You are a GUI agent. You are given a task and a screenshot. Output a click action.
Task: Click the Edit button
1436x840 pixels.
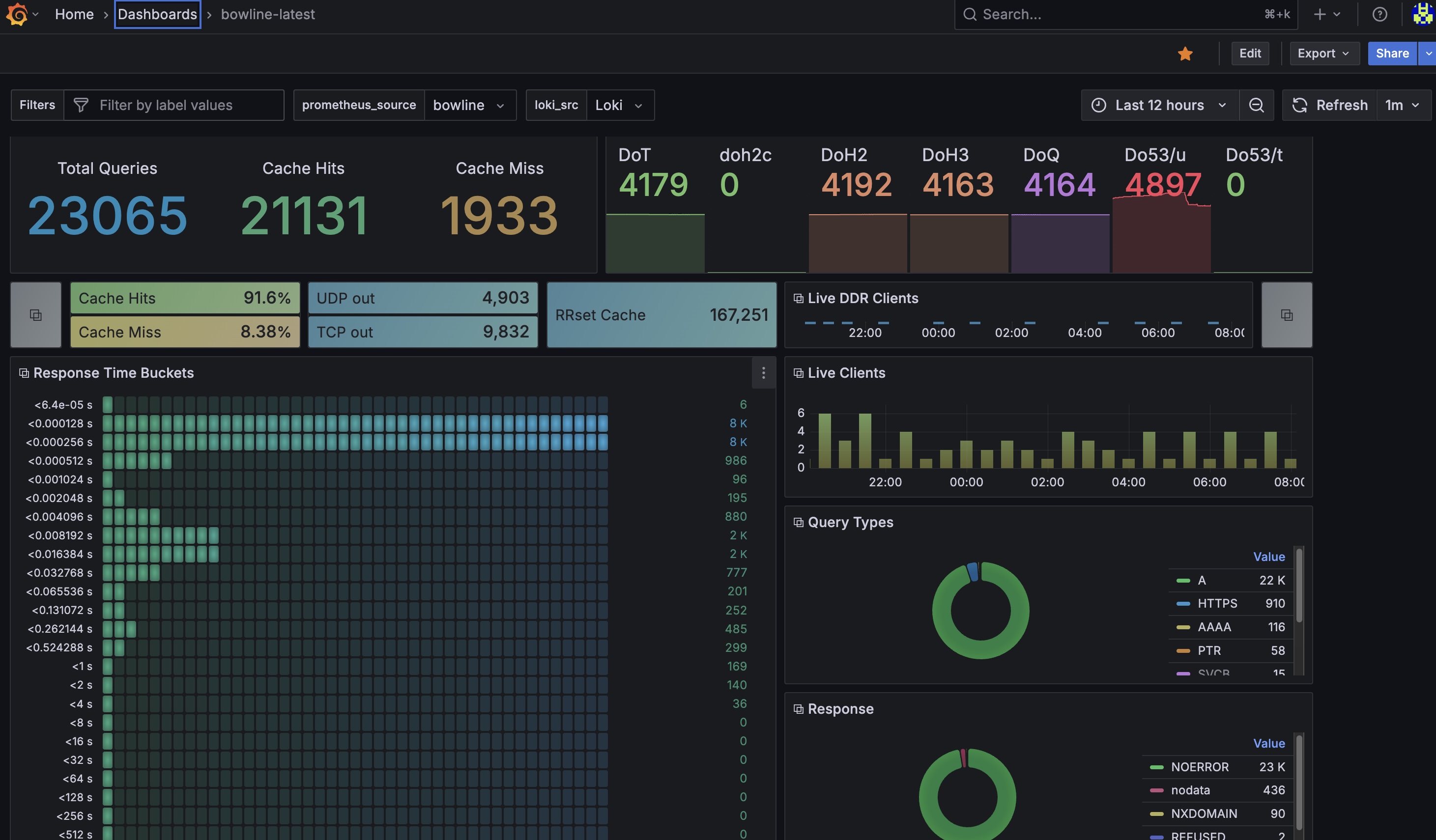[1250, 54]
